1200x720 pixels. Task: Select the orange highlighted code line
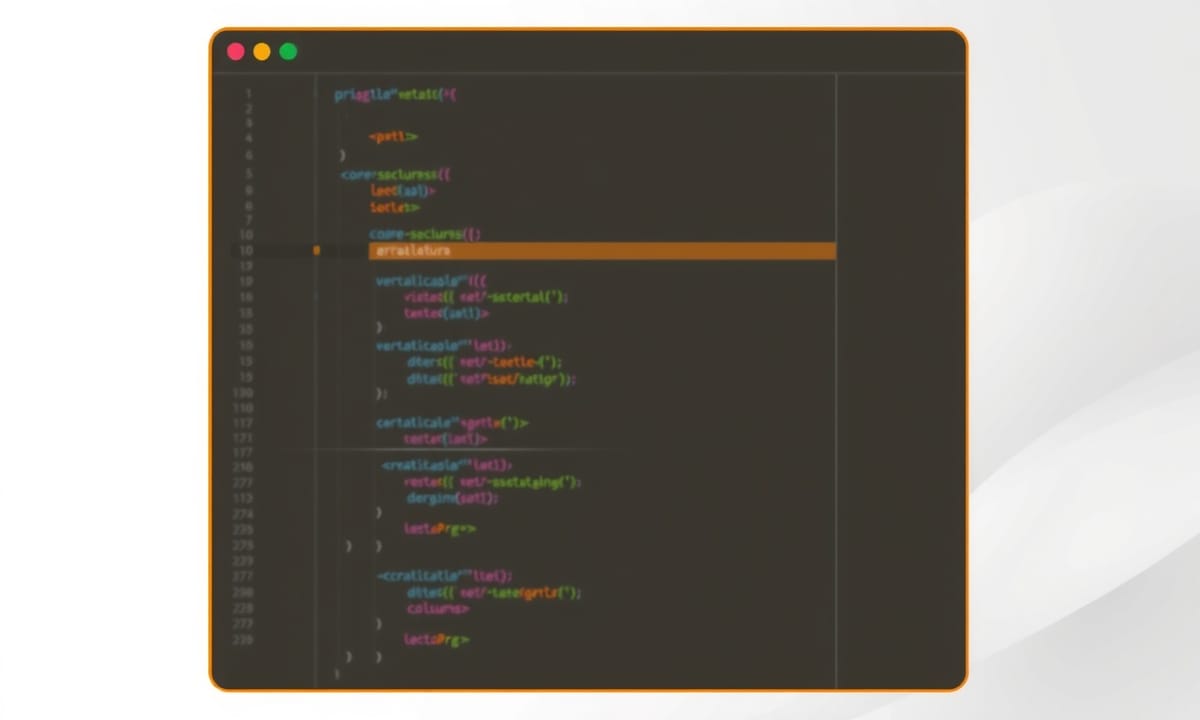click(600, 251)
